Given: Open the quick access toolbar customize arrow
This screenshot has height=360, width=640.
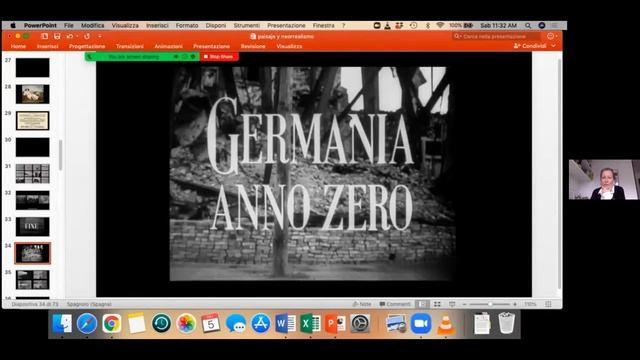Looking at the screenshot, I should point(100,36).
